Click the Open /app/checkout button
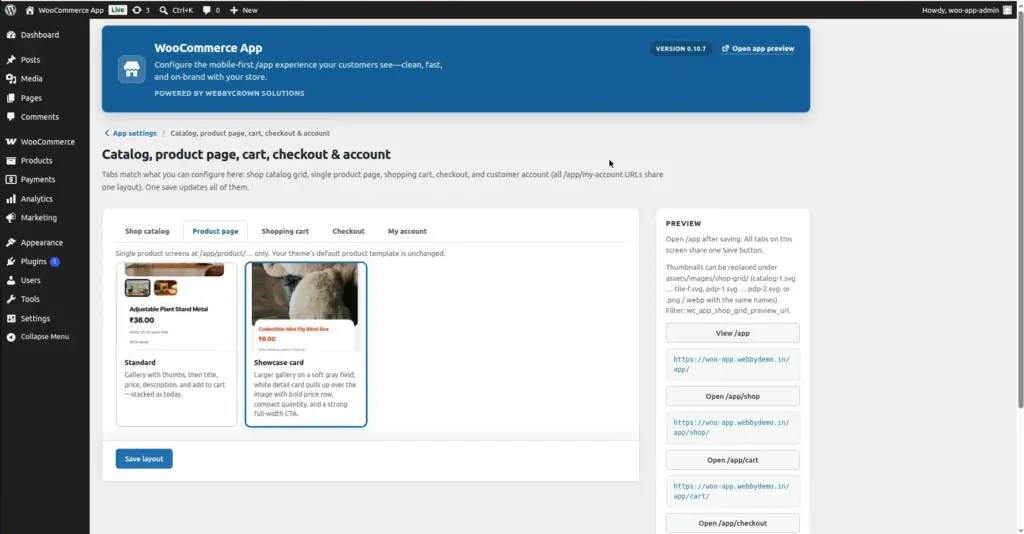This screenshot has width=1024, height=534. click(732, 523)
